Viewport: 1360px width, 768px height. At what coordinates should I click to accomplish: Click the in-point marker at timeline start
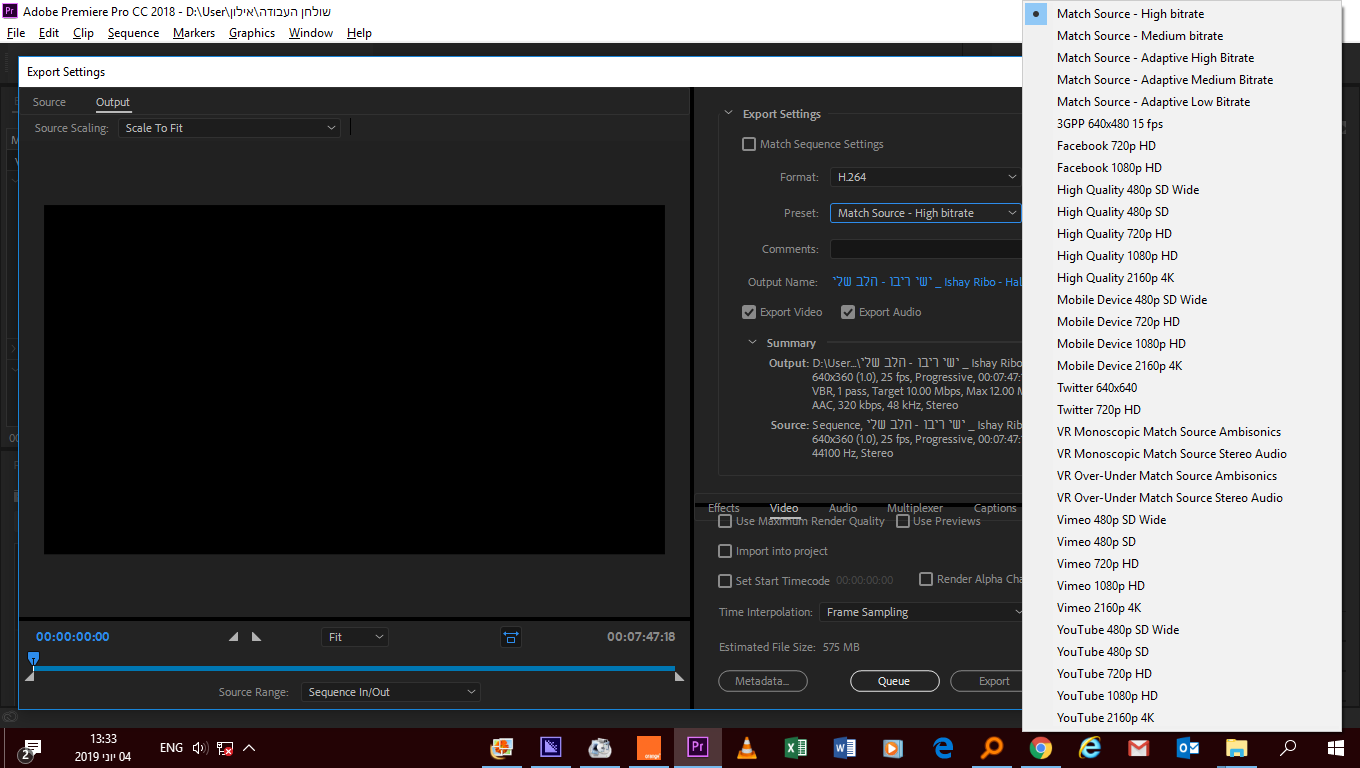(29, 677)
